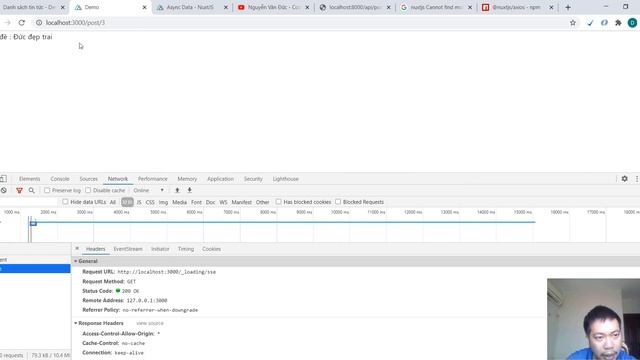
Task: Click the blue checkmark extension icon
Action: point(590,23)
